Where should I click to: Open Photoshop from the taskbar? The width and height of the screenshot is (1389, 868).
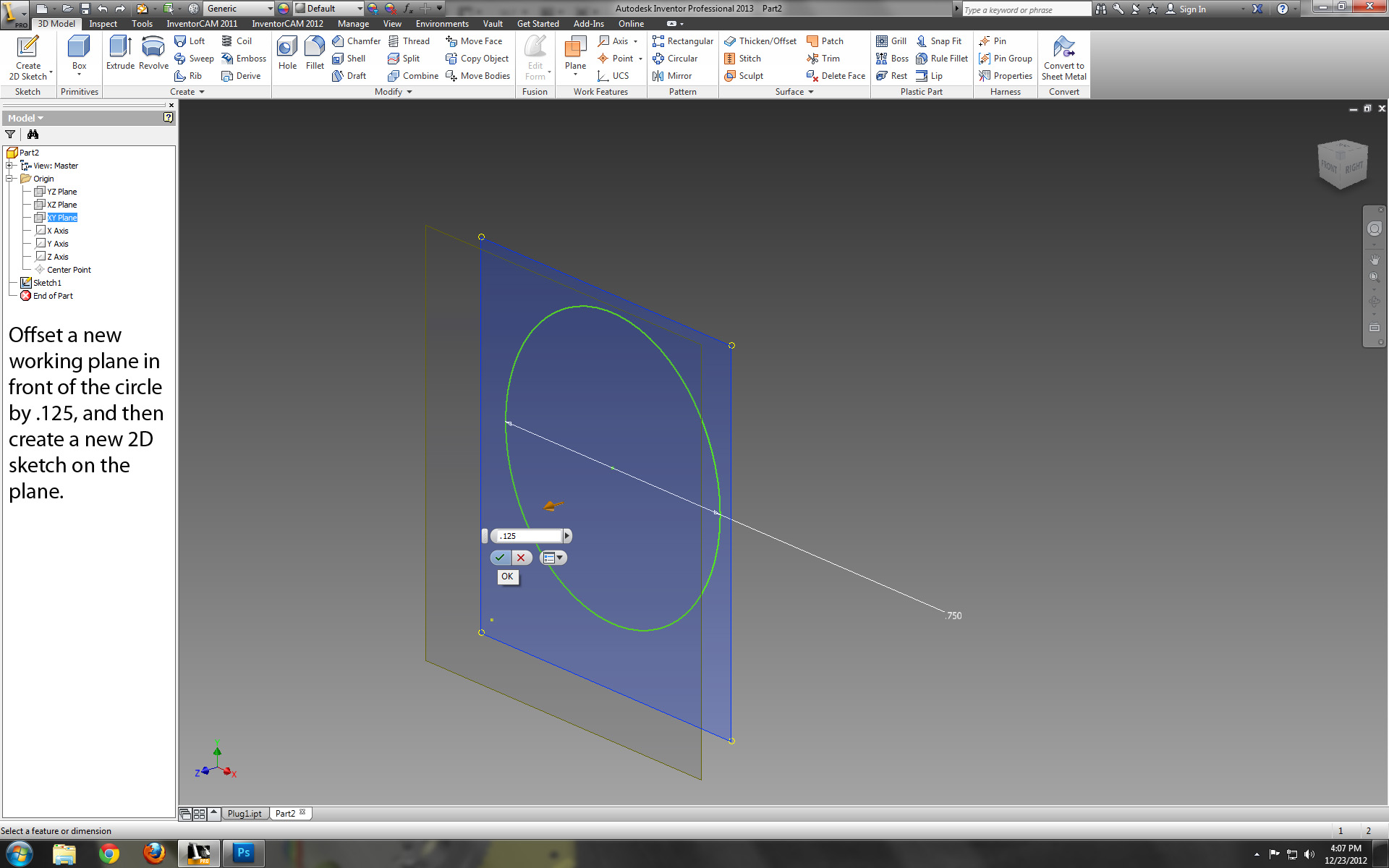[243, 854]
